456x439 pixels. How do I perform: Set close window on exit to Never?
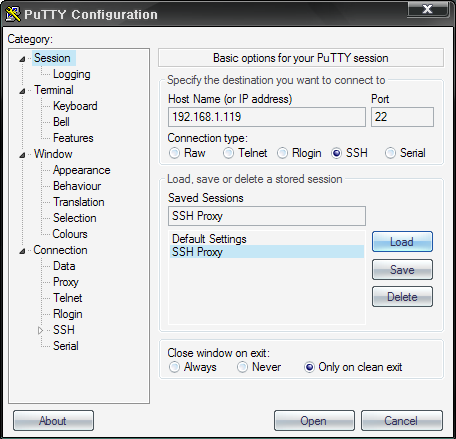pos(242,367)
